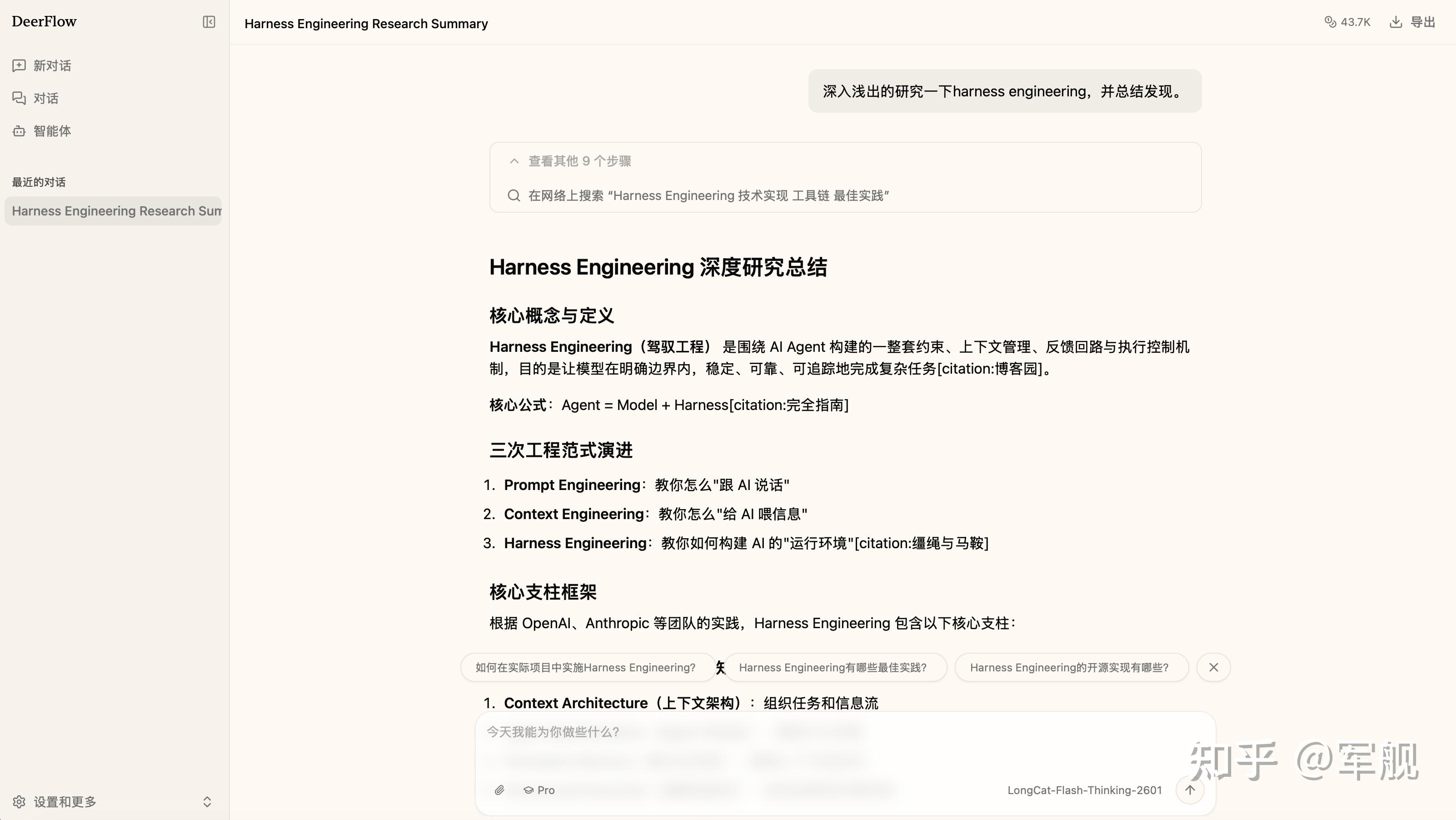This screenshot has height=820, width=1456.
Task: Click the [citation:缰绳与马鞍] reference
Action: tap(921, 544)
